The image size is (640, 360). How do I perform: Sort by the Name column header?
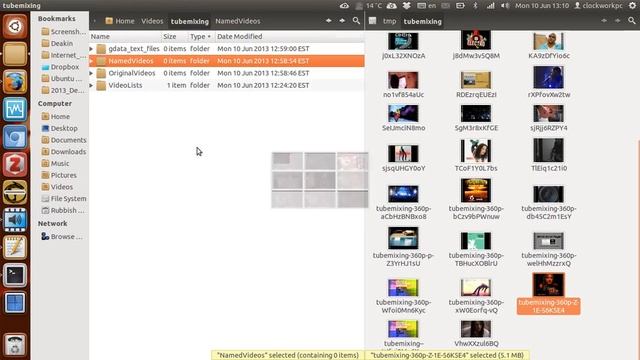click(125, 36)
